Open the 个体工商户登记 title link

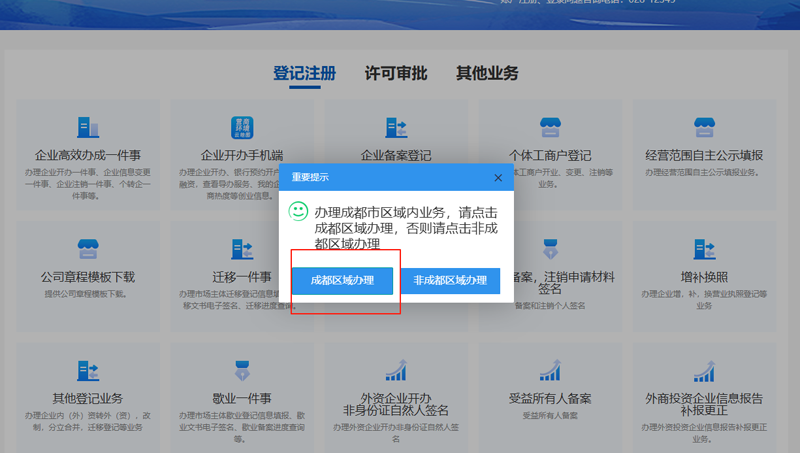pyautogui.click(x=550, y=155)
